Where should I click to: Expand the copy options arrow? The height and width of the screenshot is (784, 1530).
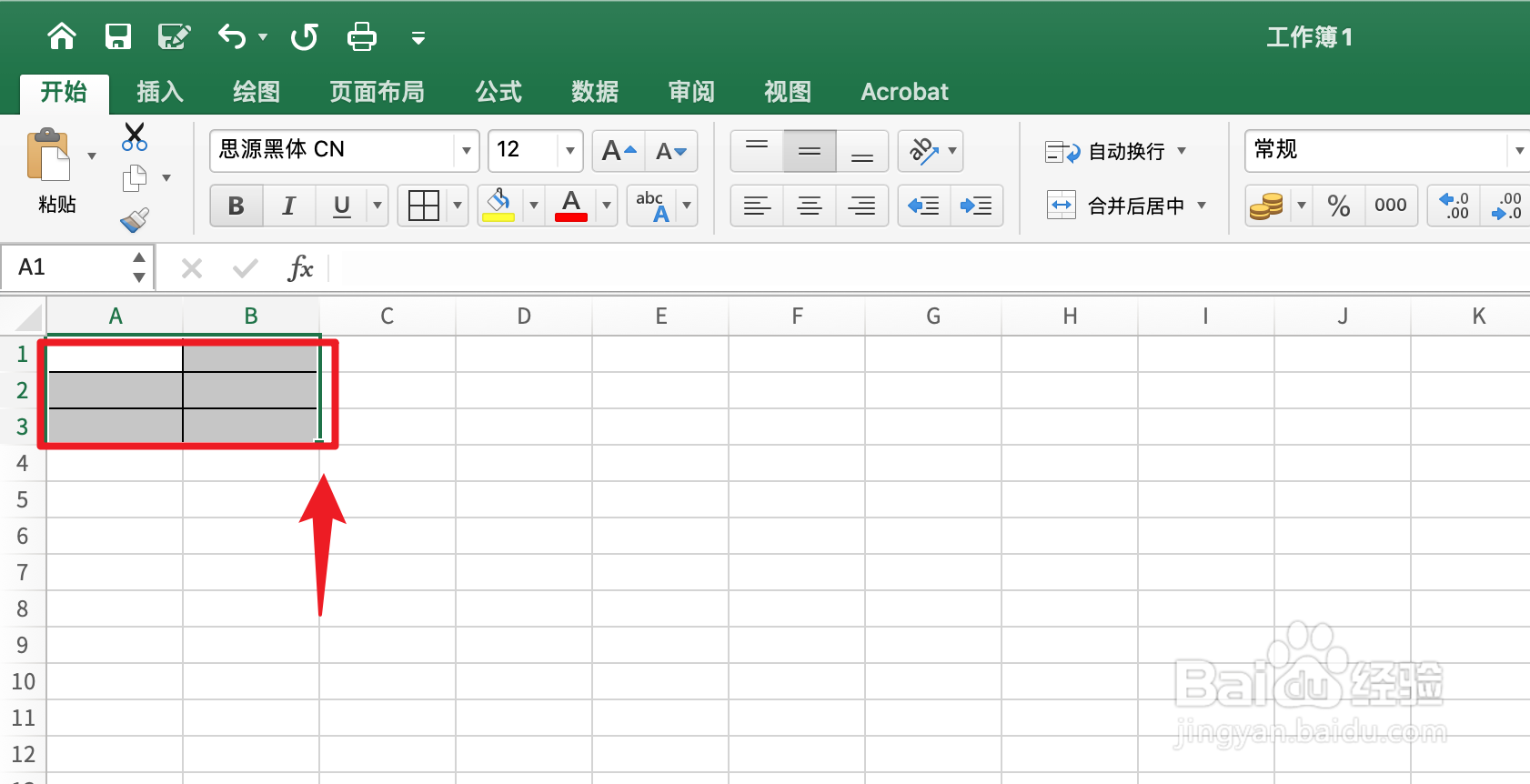pos(166,178)
